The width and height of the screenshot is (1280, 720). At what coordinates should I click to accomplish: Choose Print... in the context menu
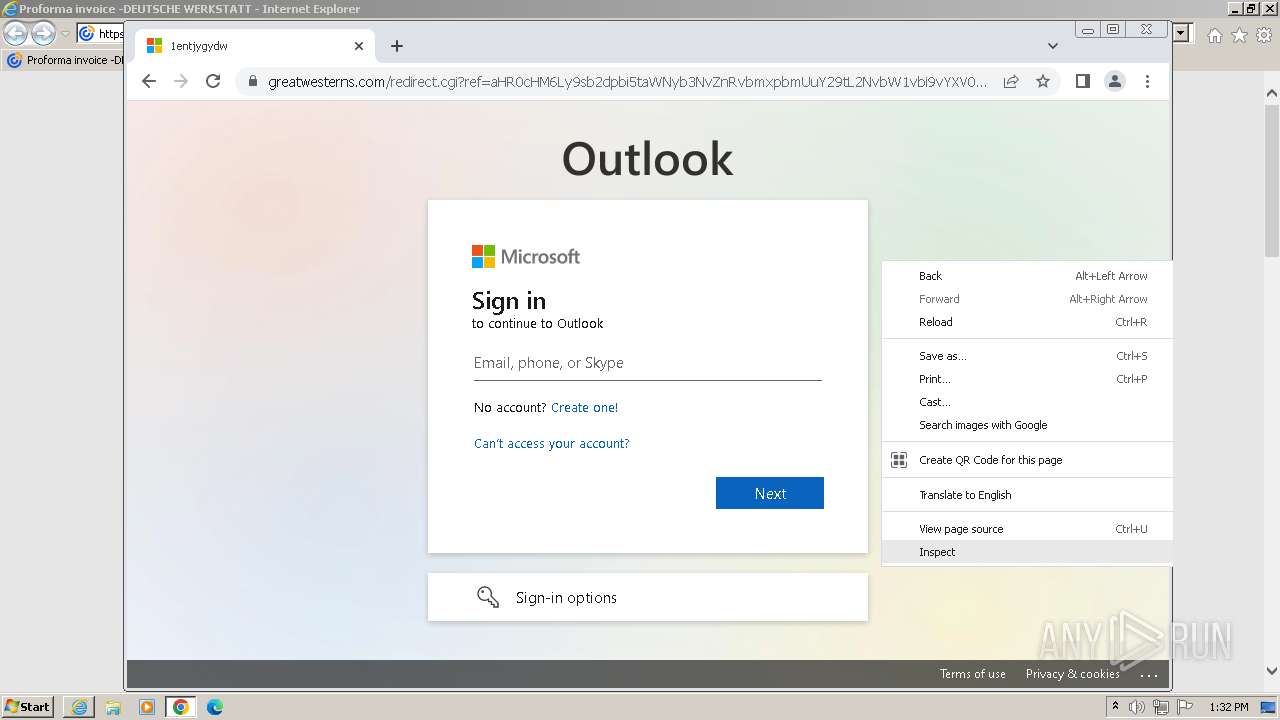click(1027, 379)
